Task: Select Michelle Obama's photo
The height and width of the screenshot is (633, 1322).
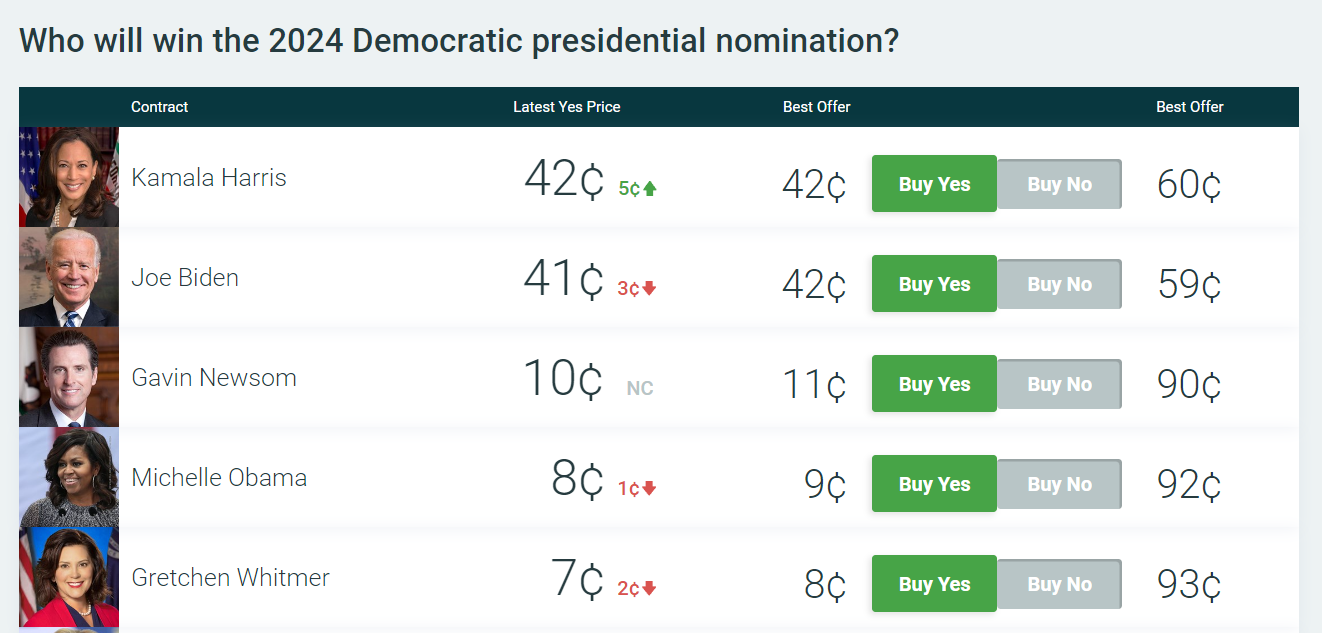Action: pos(69,477)
